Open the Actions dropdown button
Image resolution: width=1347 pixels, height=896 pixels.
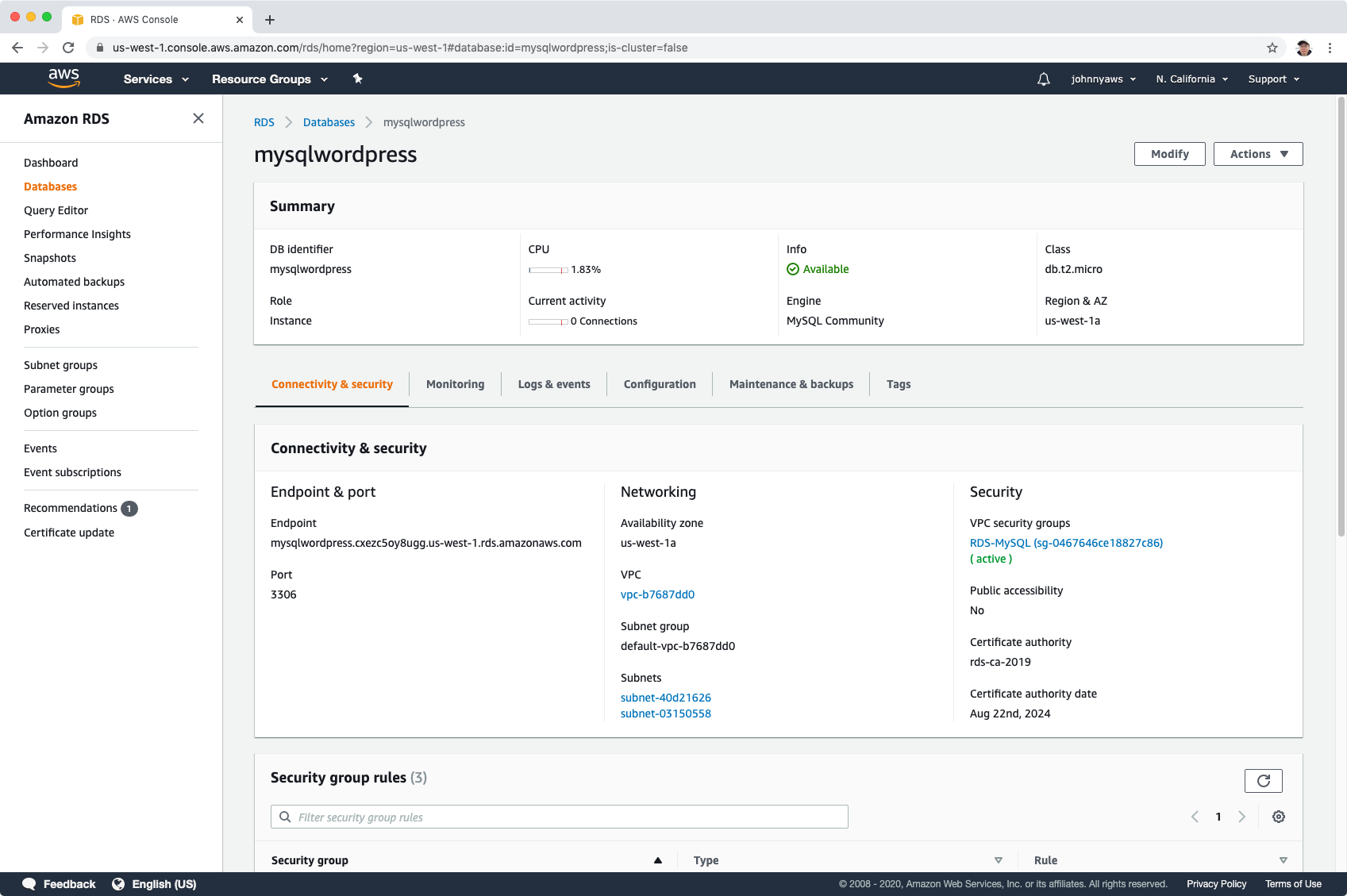click(1258, 154)
